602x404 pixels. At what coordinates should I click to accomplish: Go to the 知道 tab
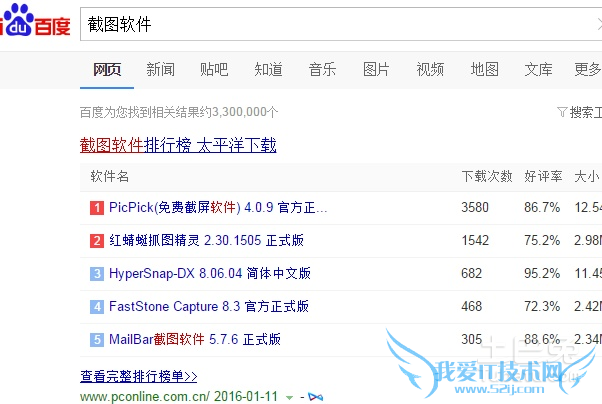[268, 70]
